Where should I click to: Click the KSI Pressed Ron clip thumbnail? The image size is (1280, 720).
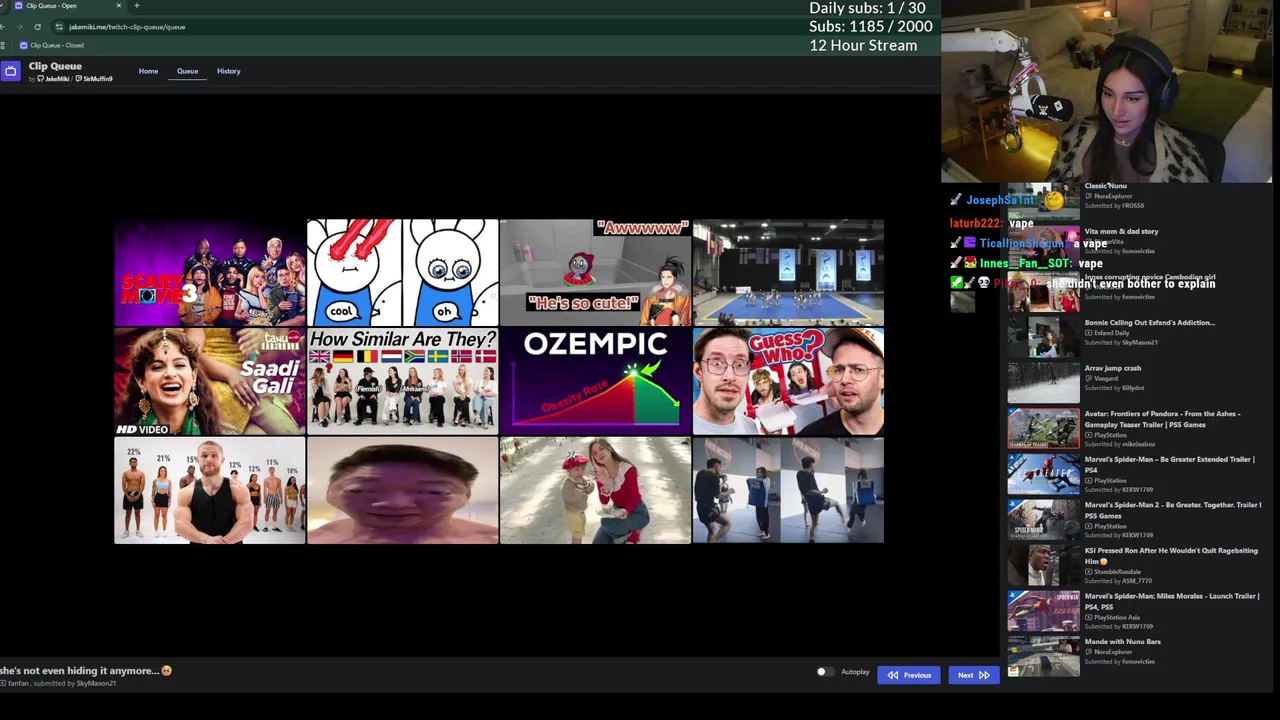1043,565
